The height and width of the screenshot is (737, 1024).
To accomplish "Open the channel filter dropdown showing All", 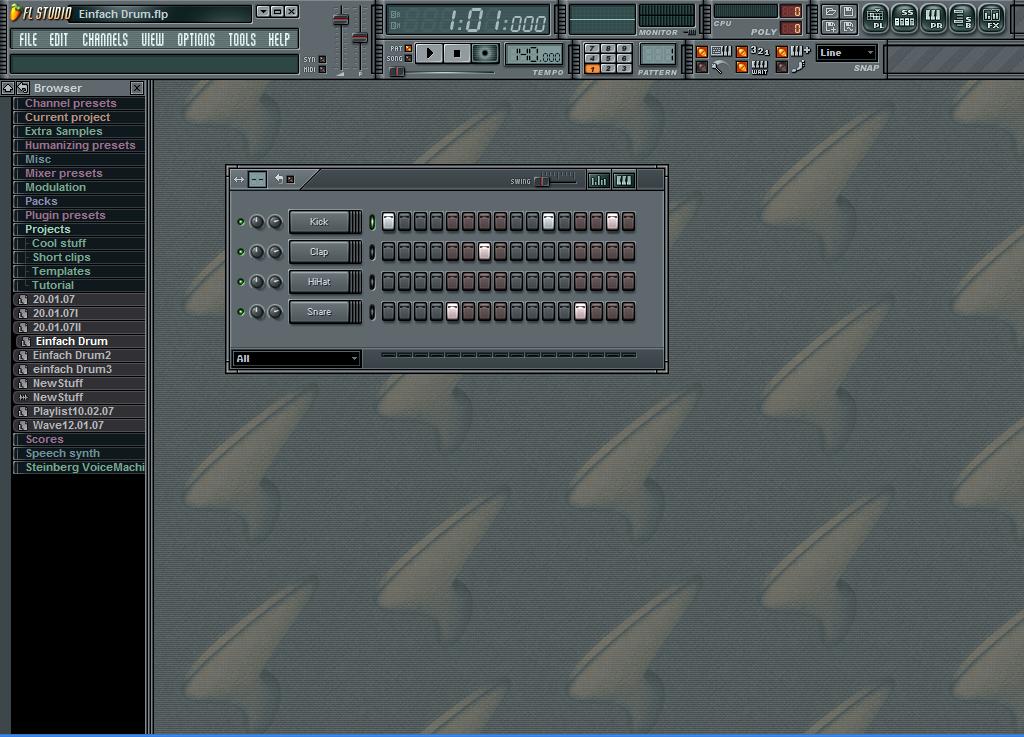I will pyautogui.click(x=296, y=358).
